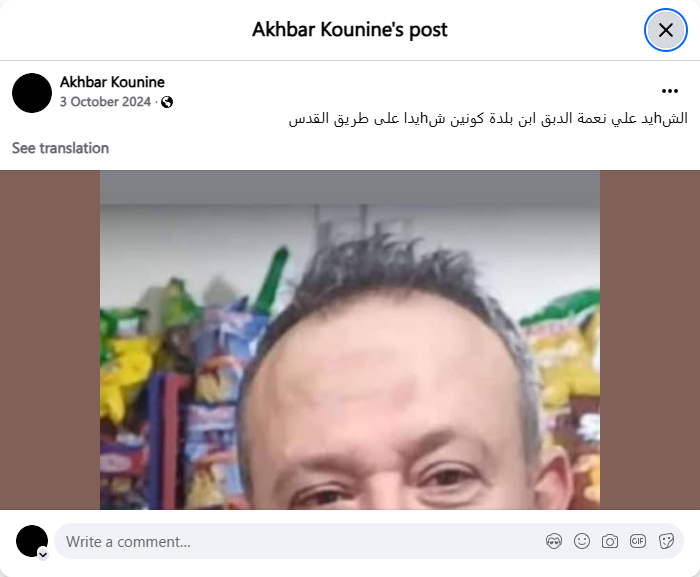This screenshot has height=577, width=700.
Task: Click your own avatar beside comment box
Action: point(32,541)
